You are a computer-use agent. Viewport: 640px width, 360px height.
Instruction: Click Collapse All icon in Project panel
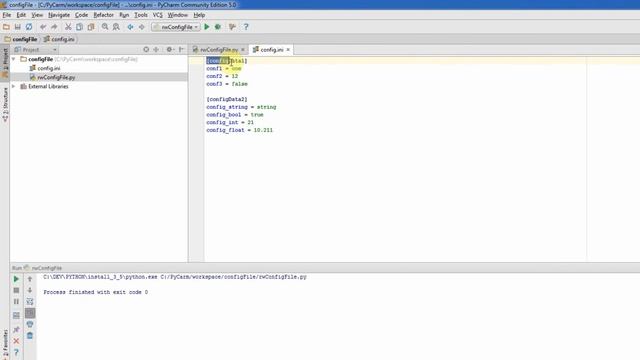(x=156, y=49)
